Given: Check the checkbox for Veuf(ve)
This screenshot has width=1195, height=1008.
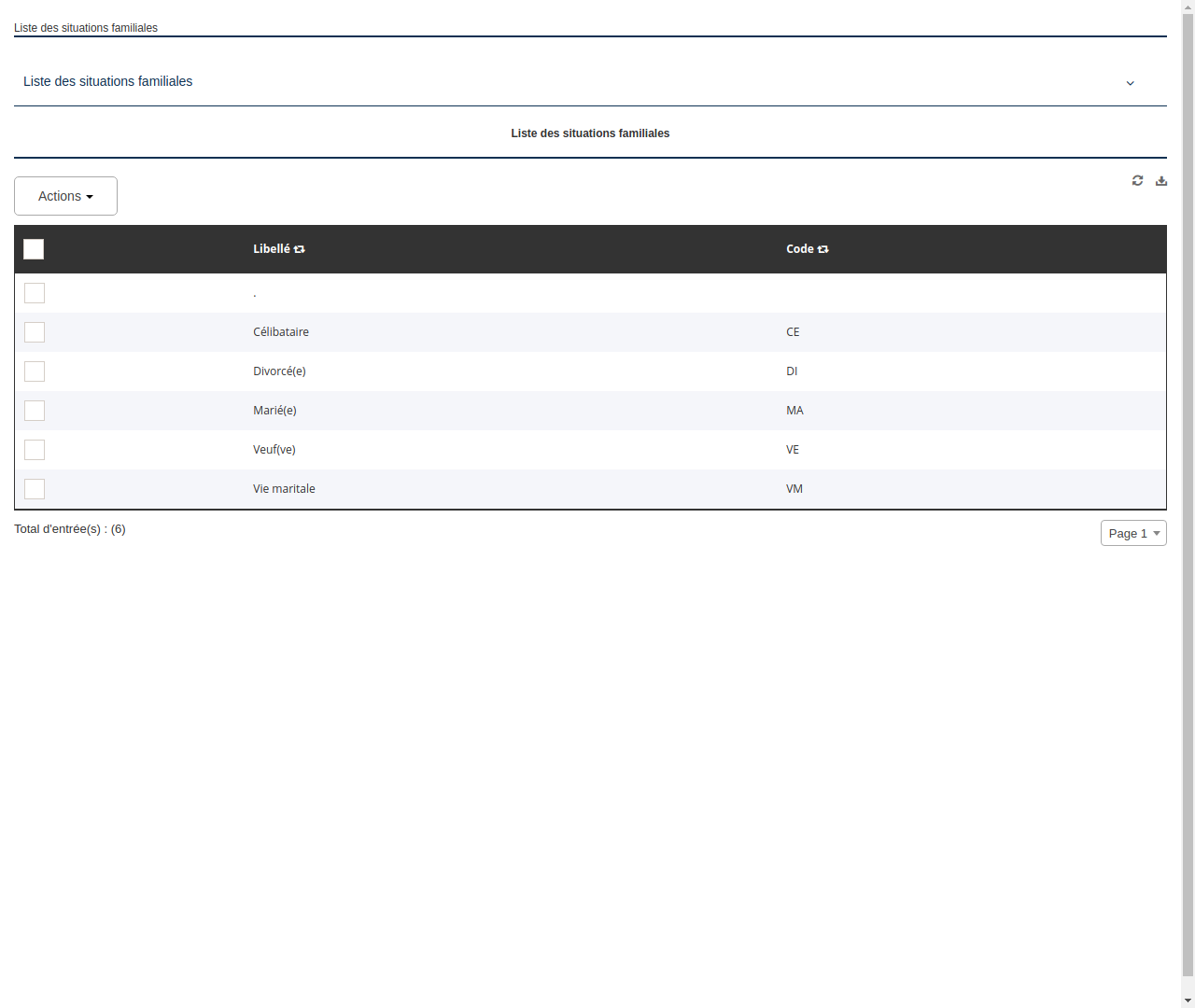Looking at the screenshot, I should tap(35, 450).
